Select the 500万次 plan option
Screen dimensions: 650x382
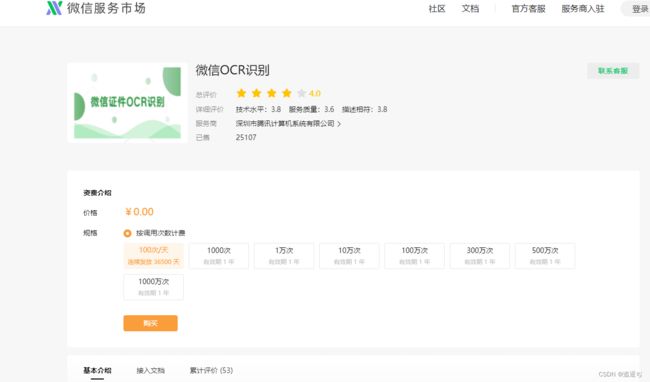coord(545,256)
